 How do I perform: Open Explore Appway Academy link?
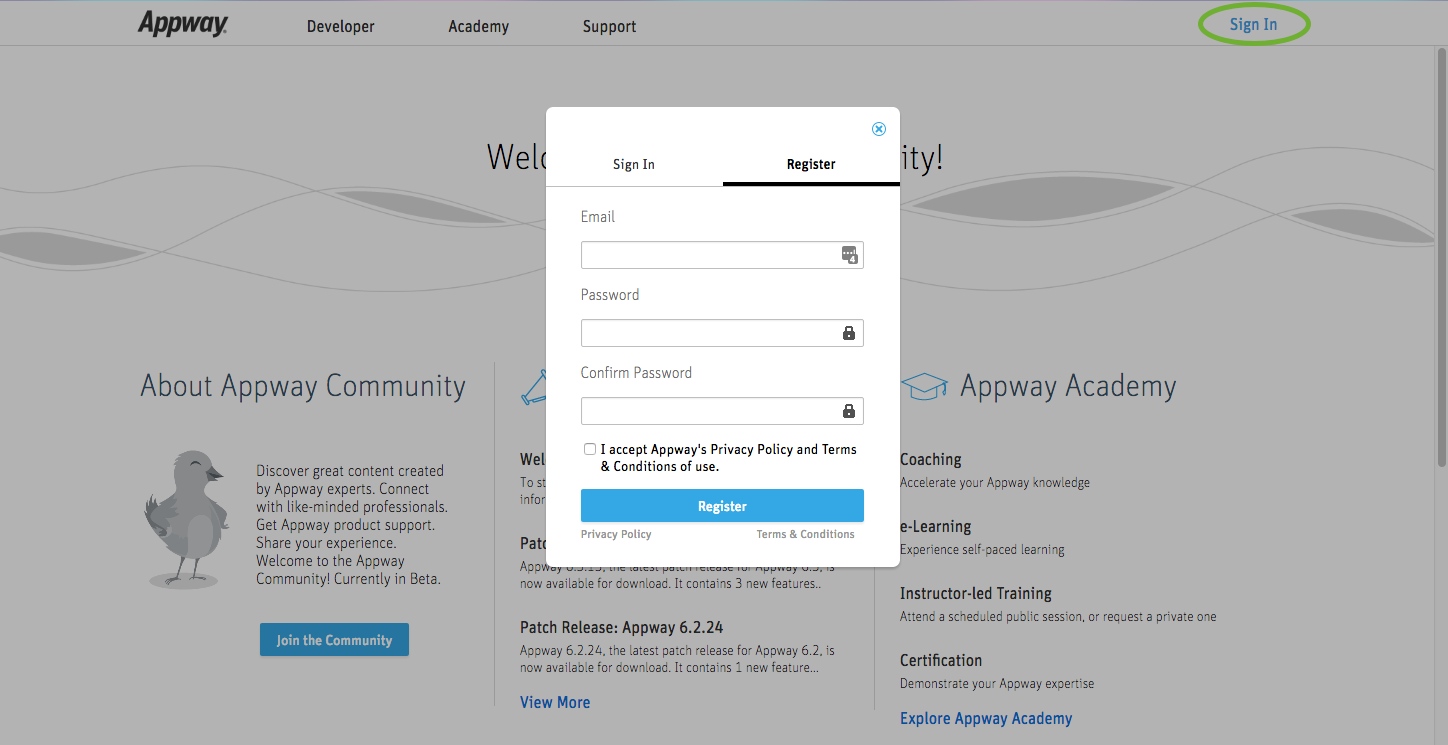coord(986,718)
